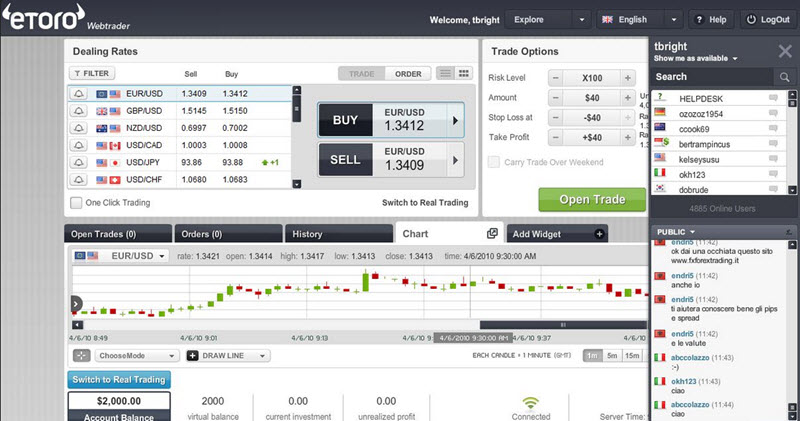Switch to Orders (0) tab
This screenshot has height=421, width=800.
pos(228,234)
